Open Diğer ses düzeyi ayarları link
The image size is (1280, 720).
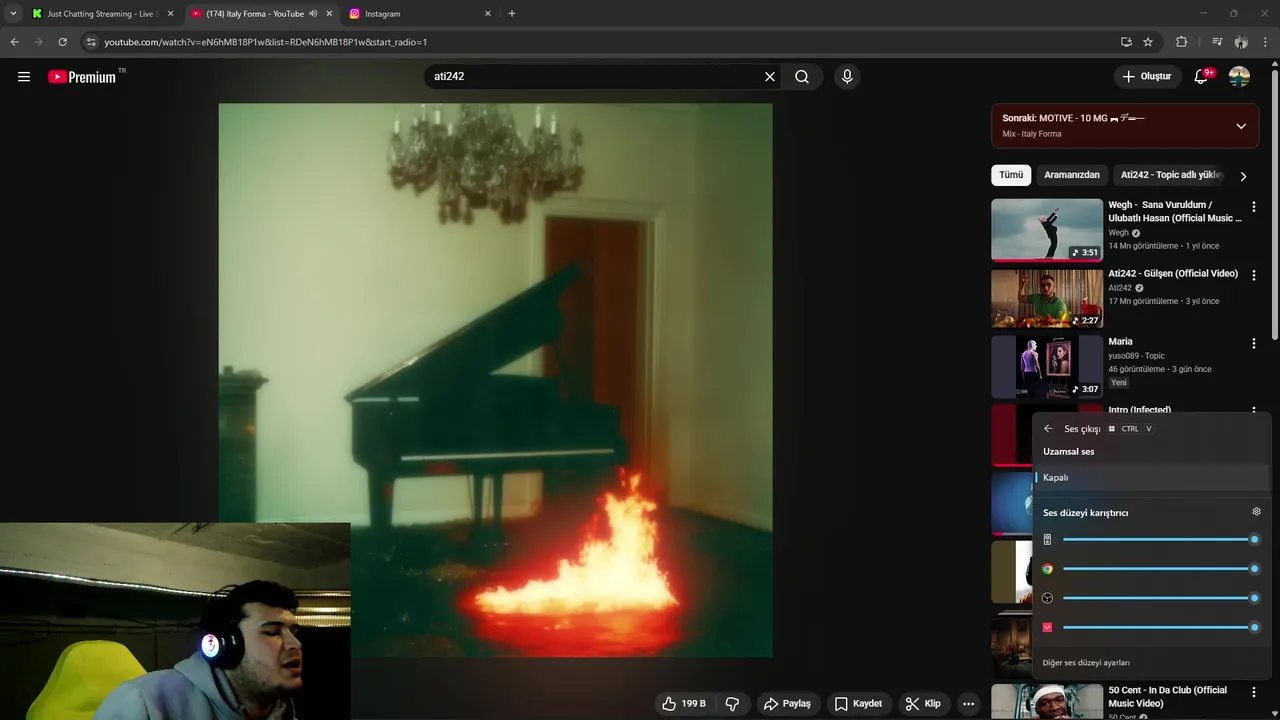[1086, 663]
